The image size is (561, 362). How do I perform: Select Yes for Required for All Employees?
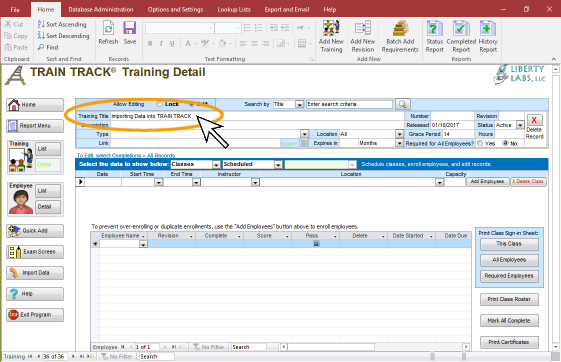(x=480, y=143)
